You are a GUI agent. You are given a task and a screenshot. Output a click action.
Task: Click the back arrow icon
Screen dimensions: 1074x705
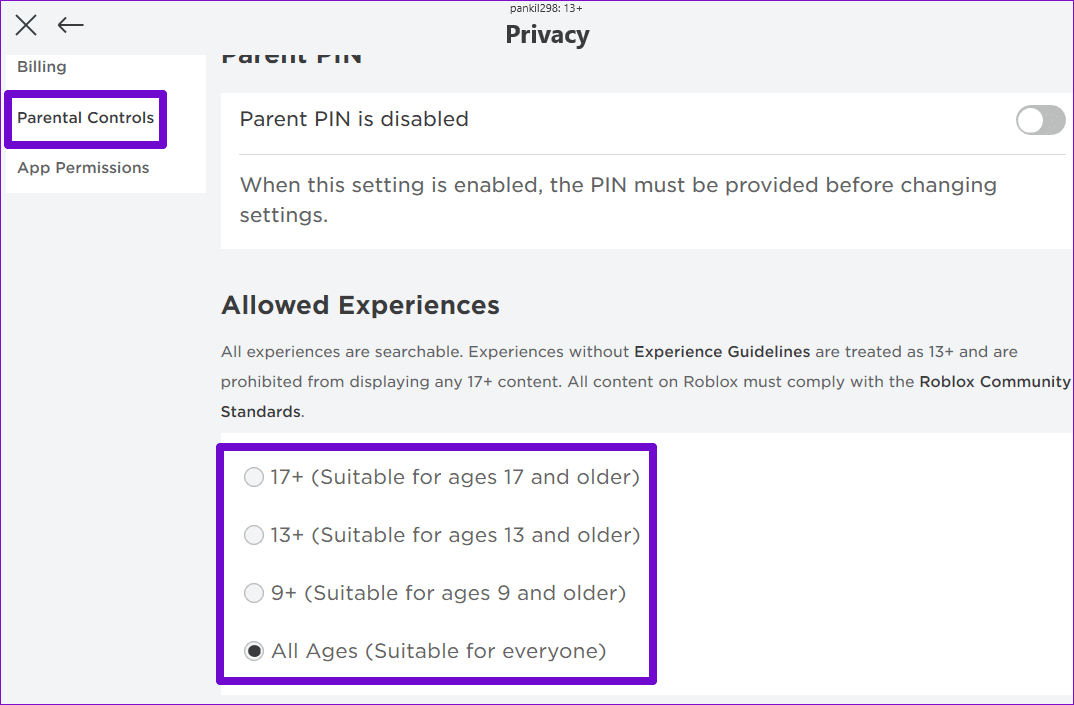[x=70, y=25]
